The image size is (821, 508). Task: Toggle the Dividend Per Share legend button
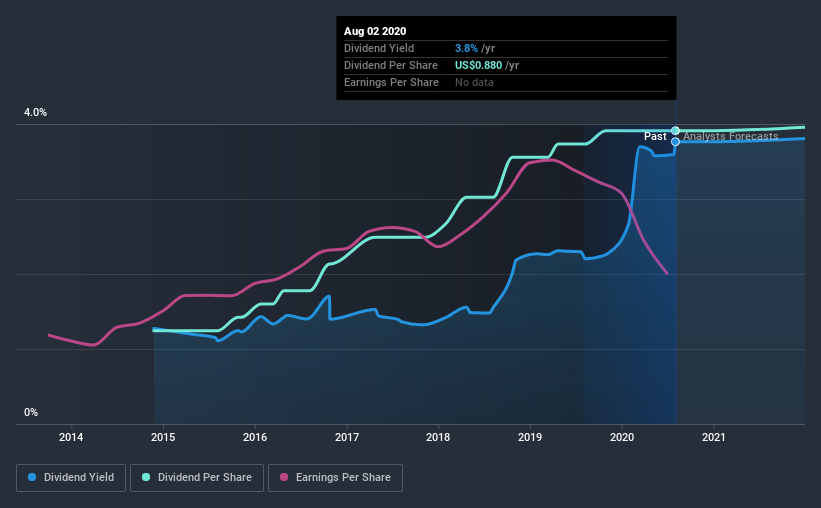[x=197, y=478]
